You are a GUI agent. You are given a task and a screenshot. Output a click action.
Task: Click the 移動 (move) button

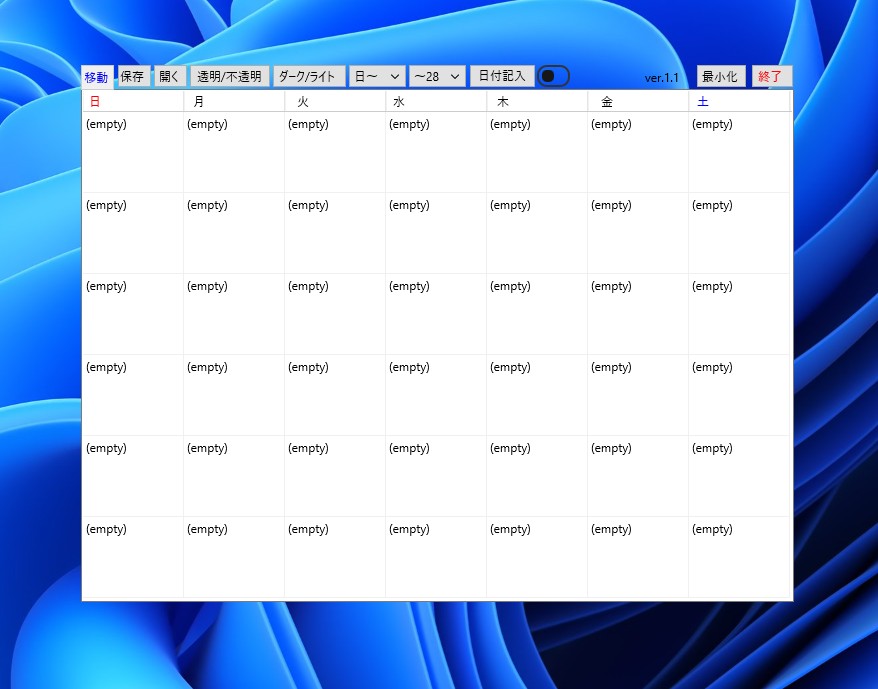tap(97, 77)
